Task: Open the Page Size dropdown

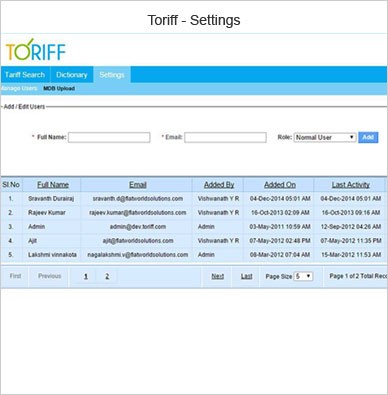Action: click(x=303, y=276)
